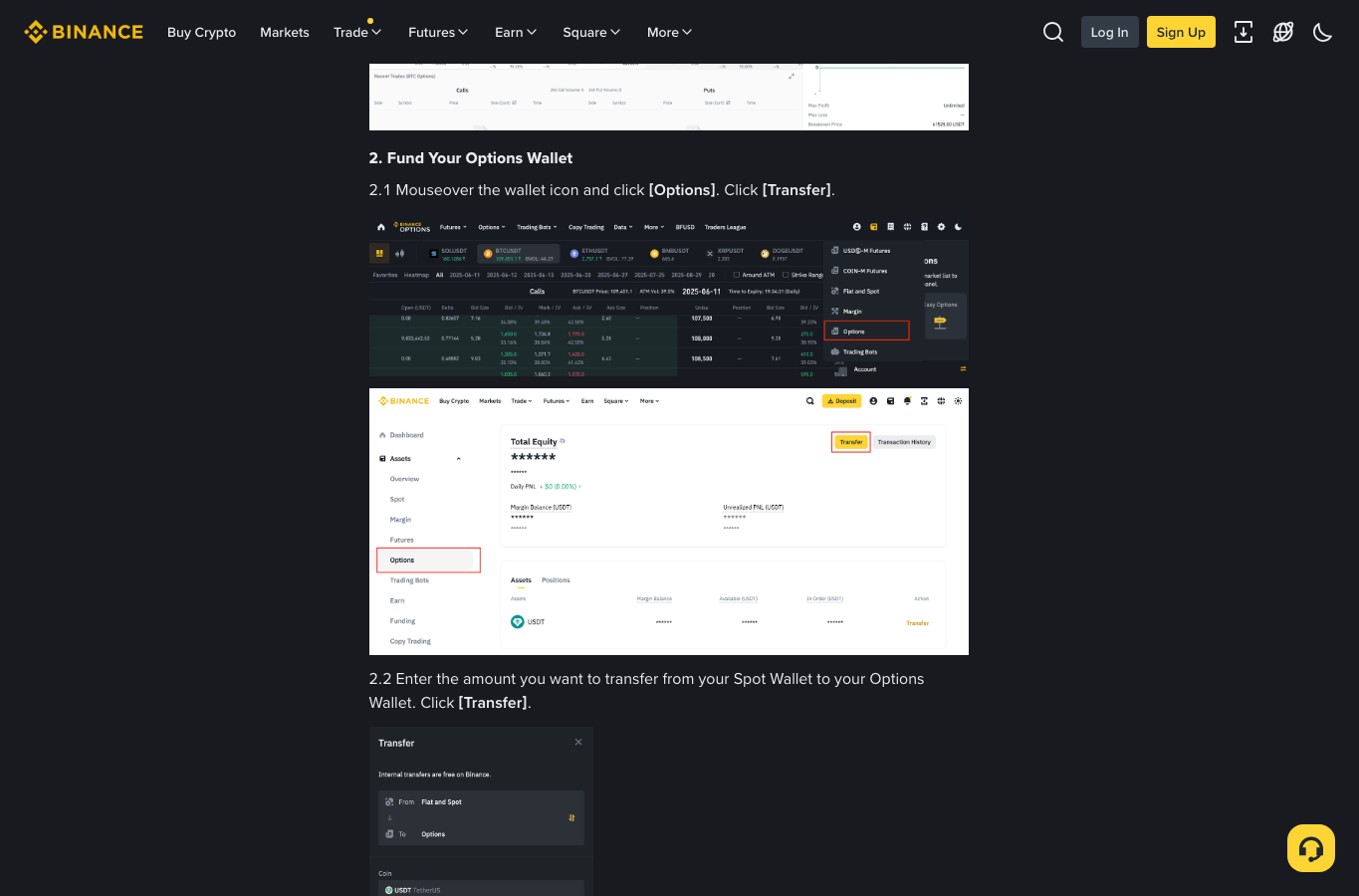The image size is (1359, 896).
Task: Click the X icon in the Transfer dialog screenshot
Action: [578, 742]
